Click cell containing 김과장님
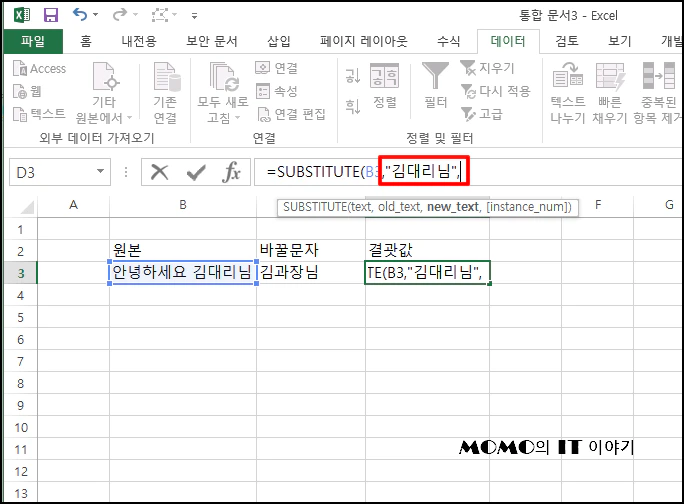684x504 pixels. [x=311, y=272]
